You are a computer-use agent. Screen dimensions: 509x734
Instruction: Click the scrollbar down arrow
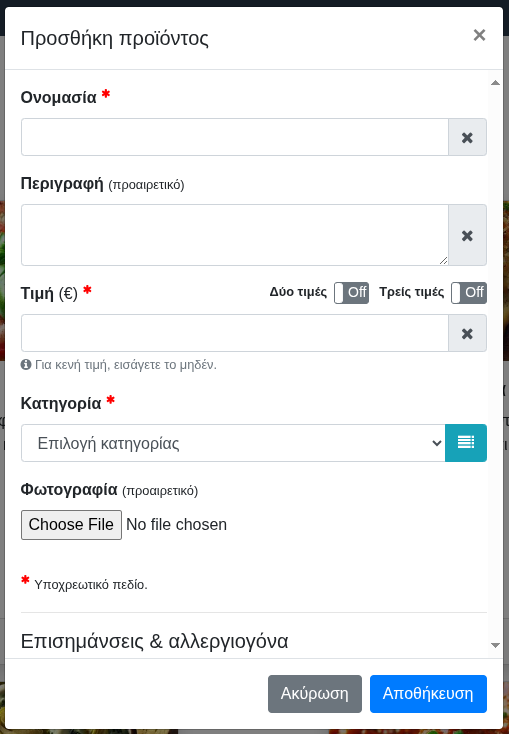click(x=495, y=646)
